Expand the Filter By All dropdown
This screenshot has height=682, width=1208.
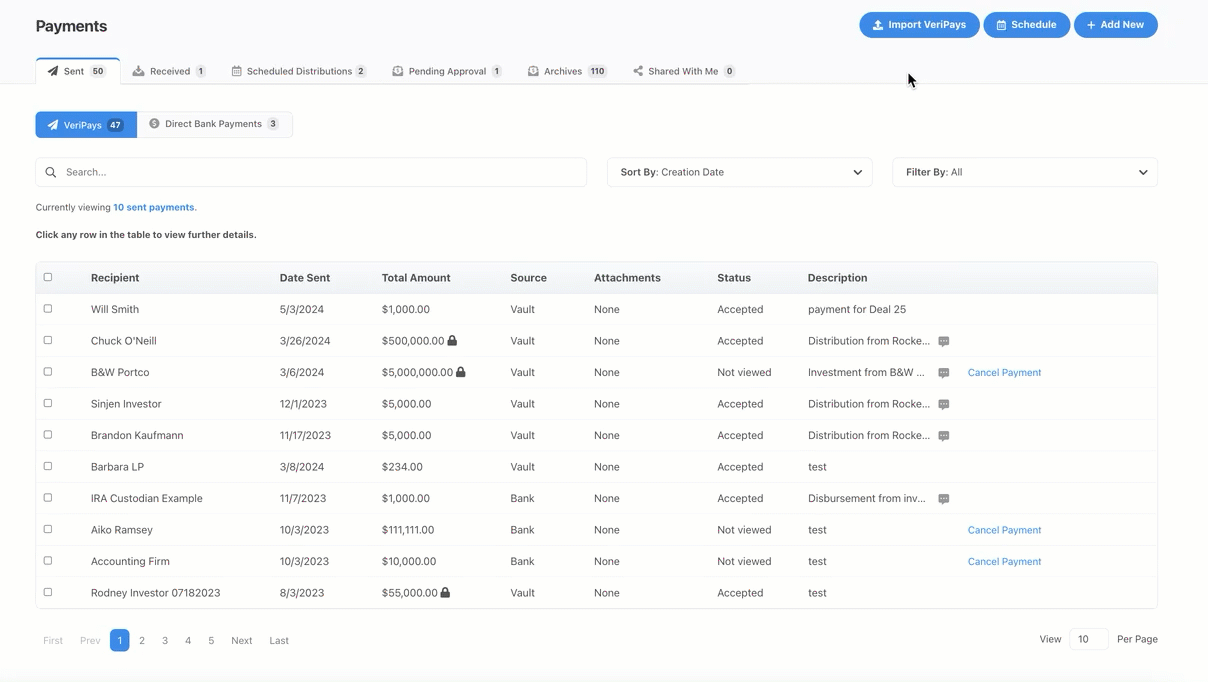click(1025, 172)
